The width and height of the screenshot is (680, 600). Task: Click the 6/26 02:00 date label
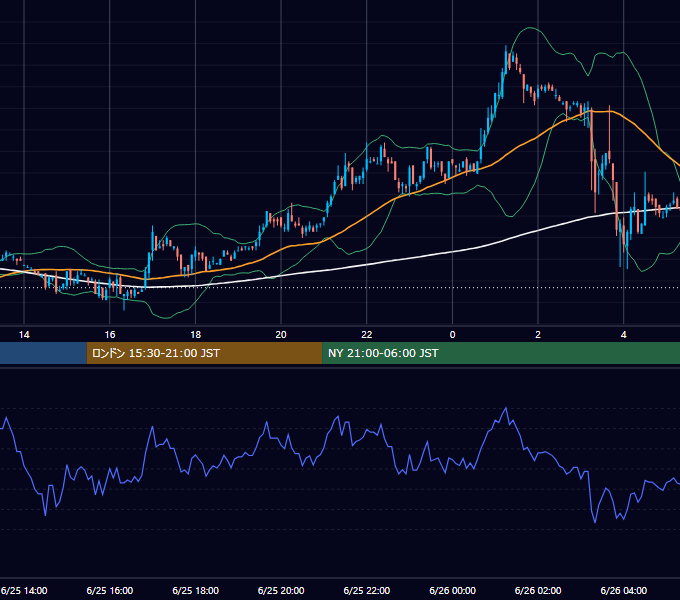click(x=538, y=590)
